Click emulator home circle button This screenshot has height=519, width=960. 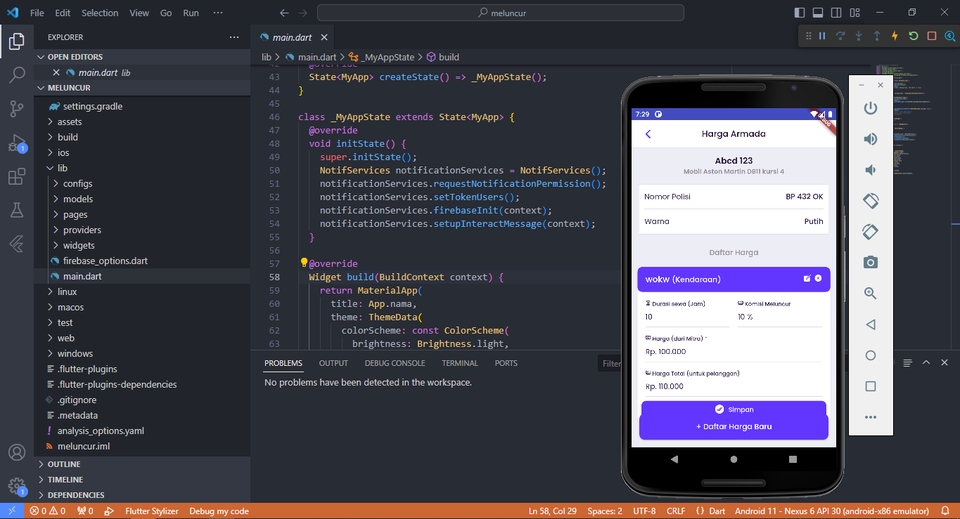point(871,355)
